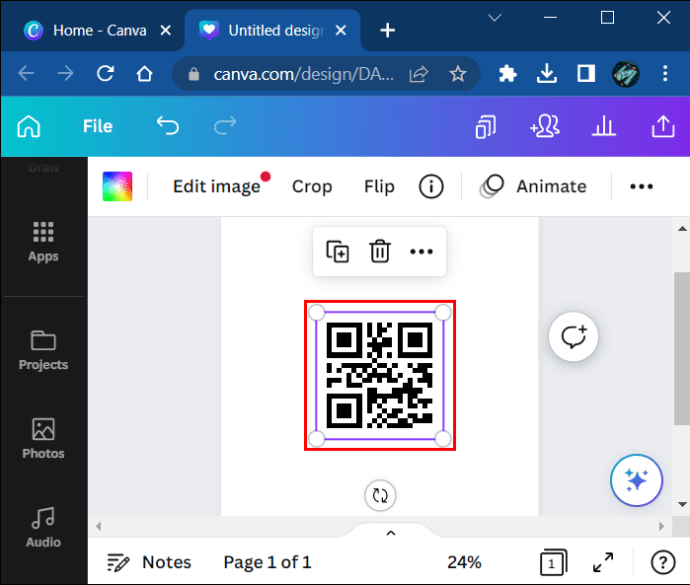The width and height of the screenshot is (690, 585).
Task: Enter fullscreen present mode
Action: click(603, 563)
